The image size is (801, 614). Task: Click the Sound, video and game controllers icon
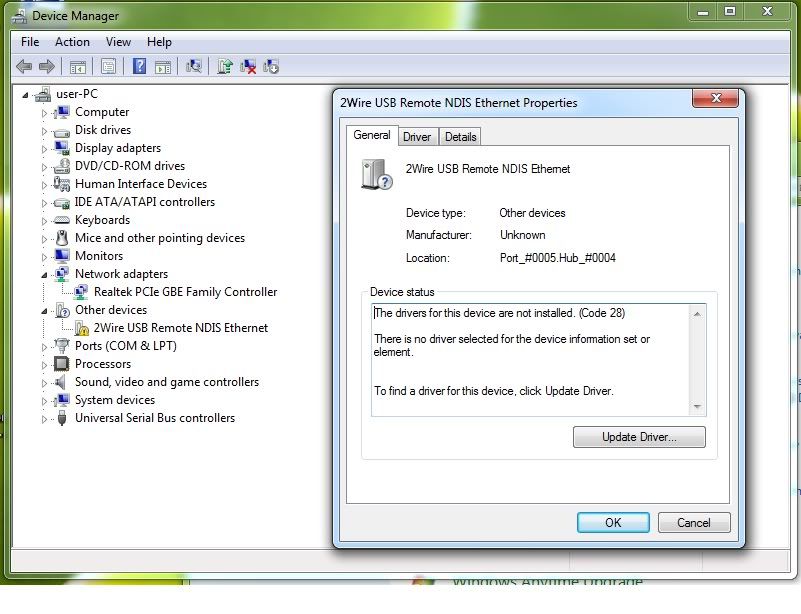point(61,382)
